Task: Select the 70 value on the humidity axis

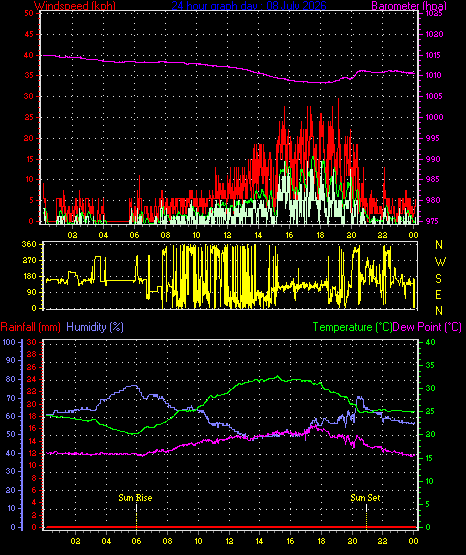Action: click(11, 398)
